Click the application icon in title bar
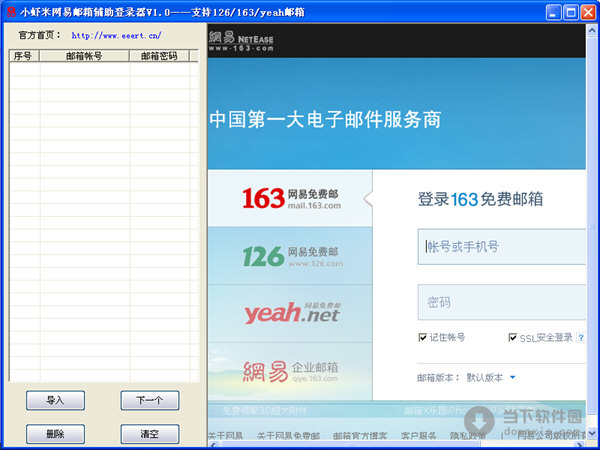The width and height of the screenshot is (600, 450). (11, 13)
